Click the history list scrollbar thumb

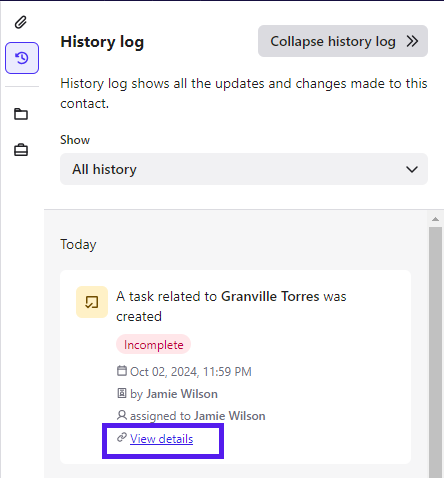point(435,352)
